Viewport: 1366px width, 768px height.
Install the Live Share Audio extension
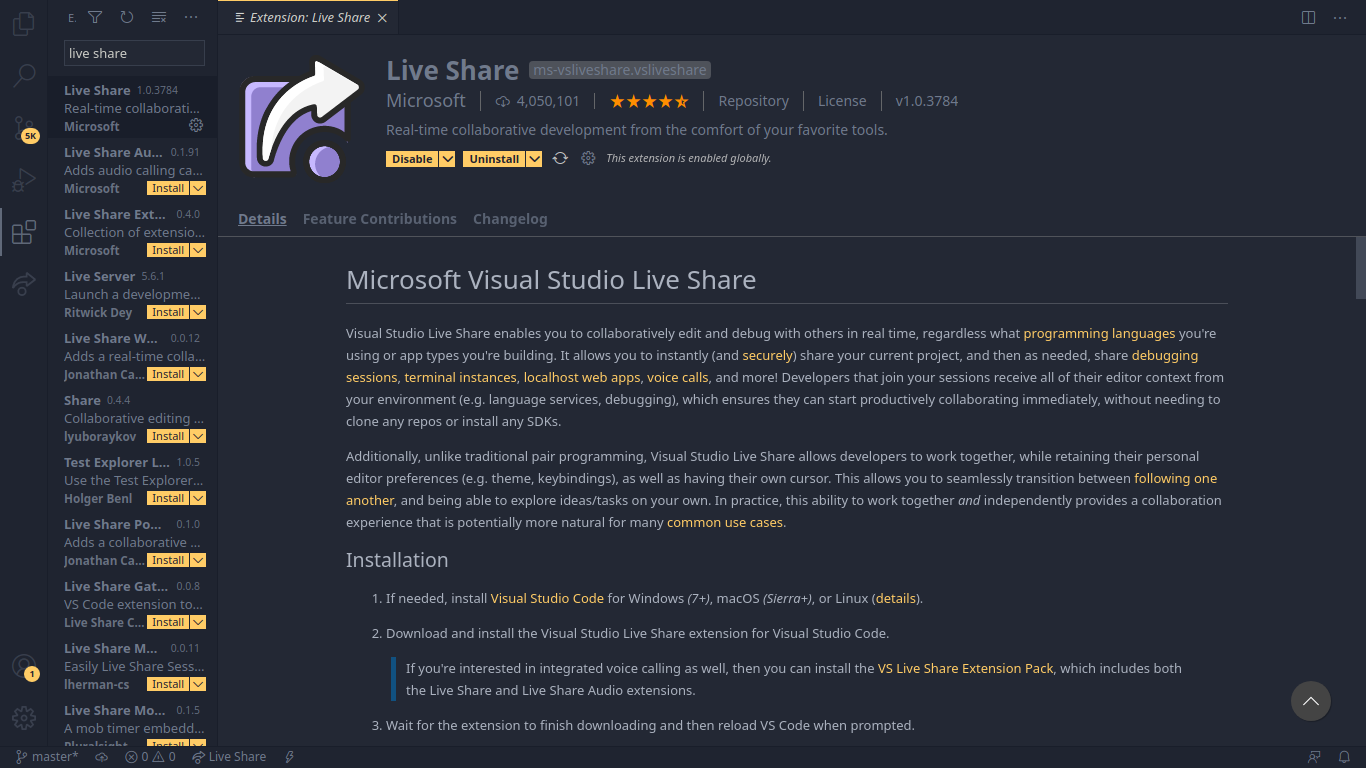(168, 188)
